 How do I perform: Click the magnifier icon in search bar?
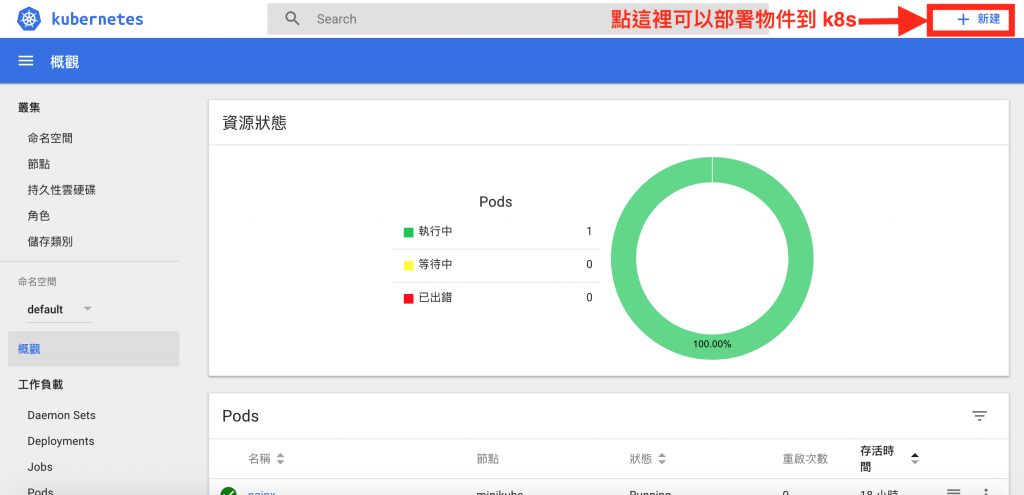(x=293, y=19)
